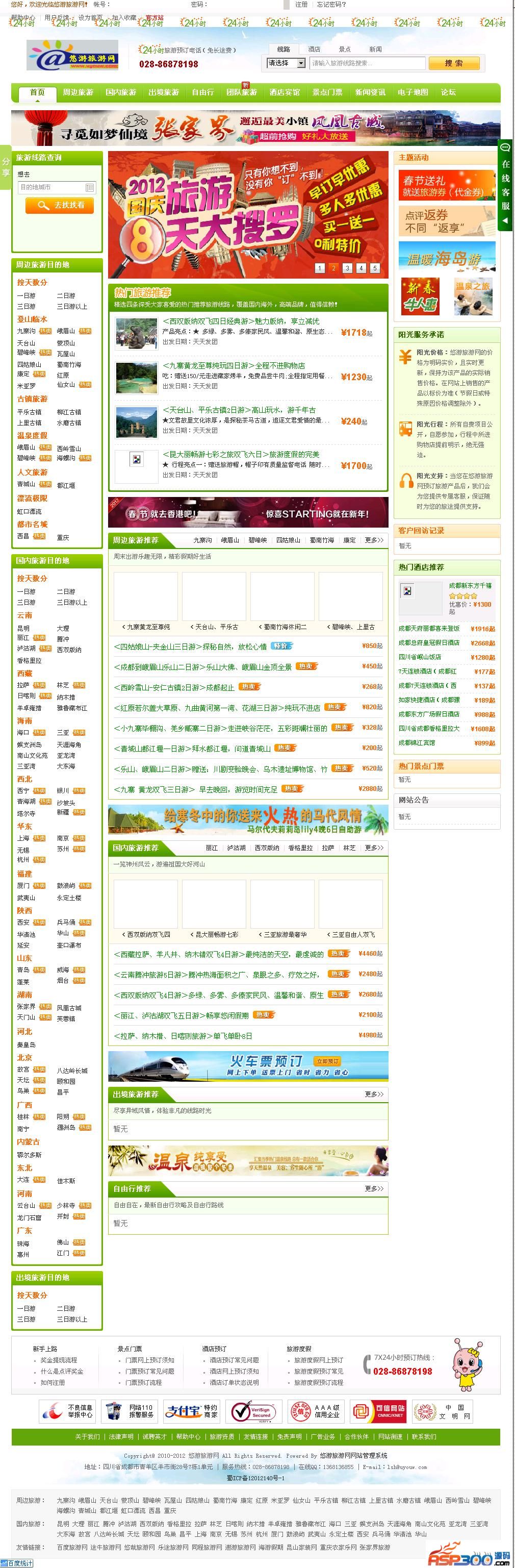Image resolution: width=515 pixels, height=1568 pixels.
Task: Click the 支付宝特约商家 badge
Action: pos(192,1411)
